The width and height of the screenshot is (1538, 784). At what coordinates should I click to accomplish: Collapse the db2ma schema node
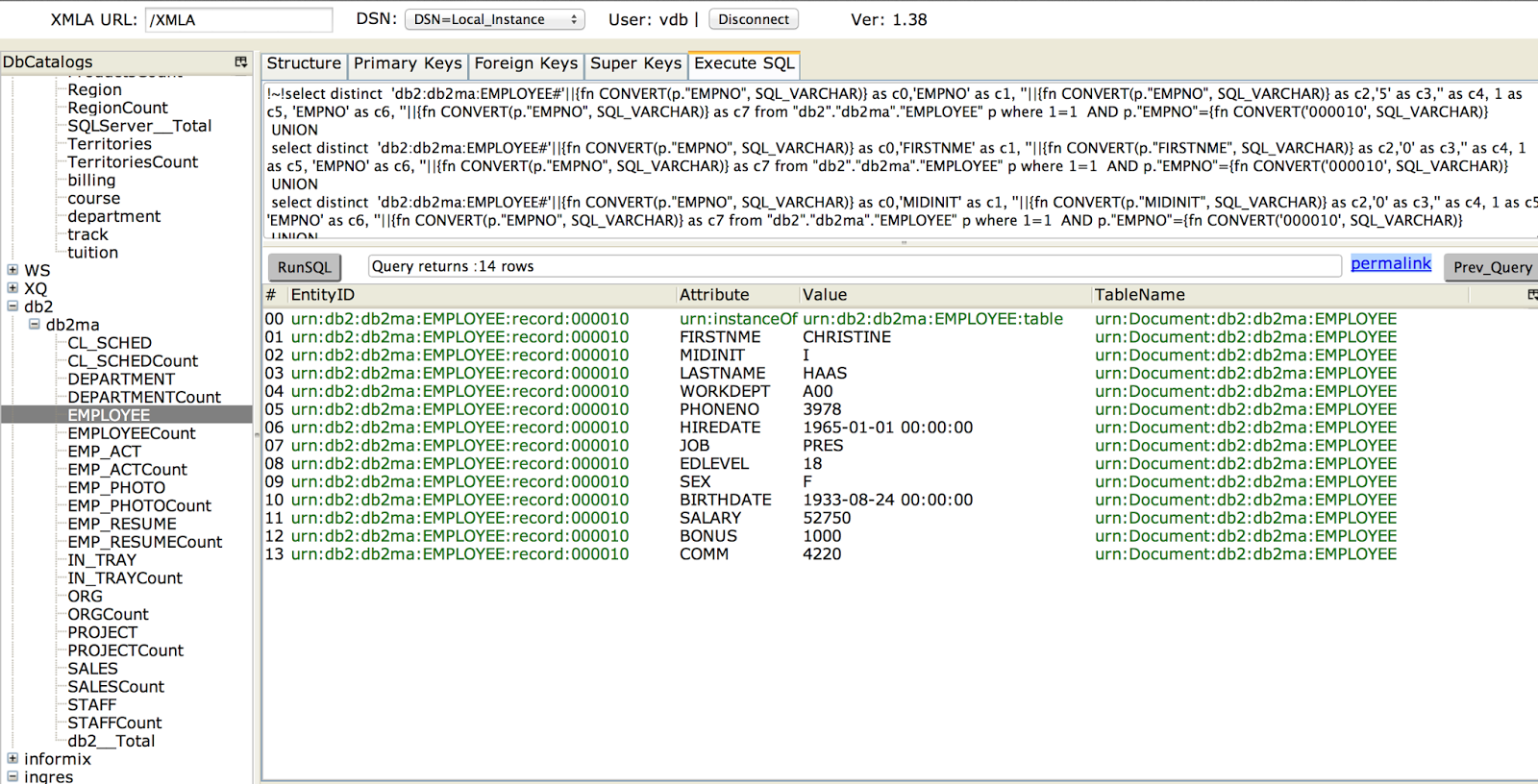coord(35,325)
